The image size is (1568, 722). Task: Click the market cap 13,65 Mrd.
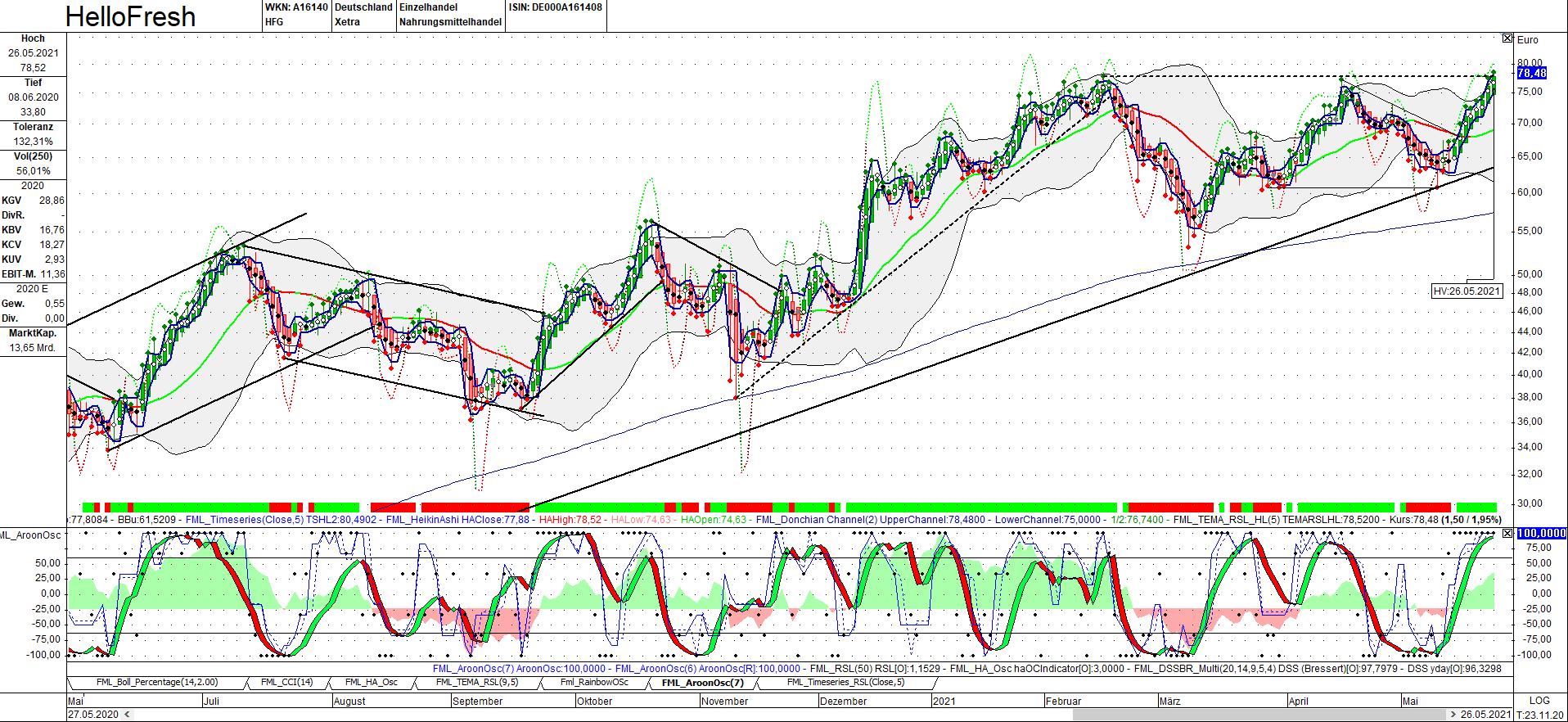(x=33, y=348)
